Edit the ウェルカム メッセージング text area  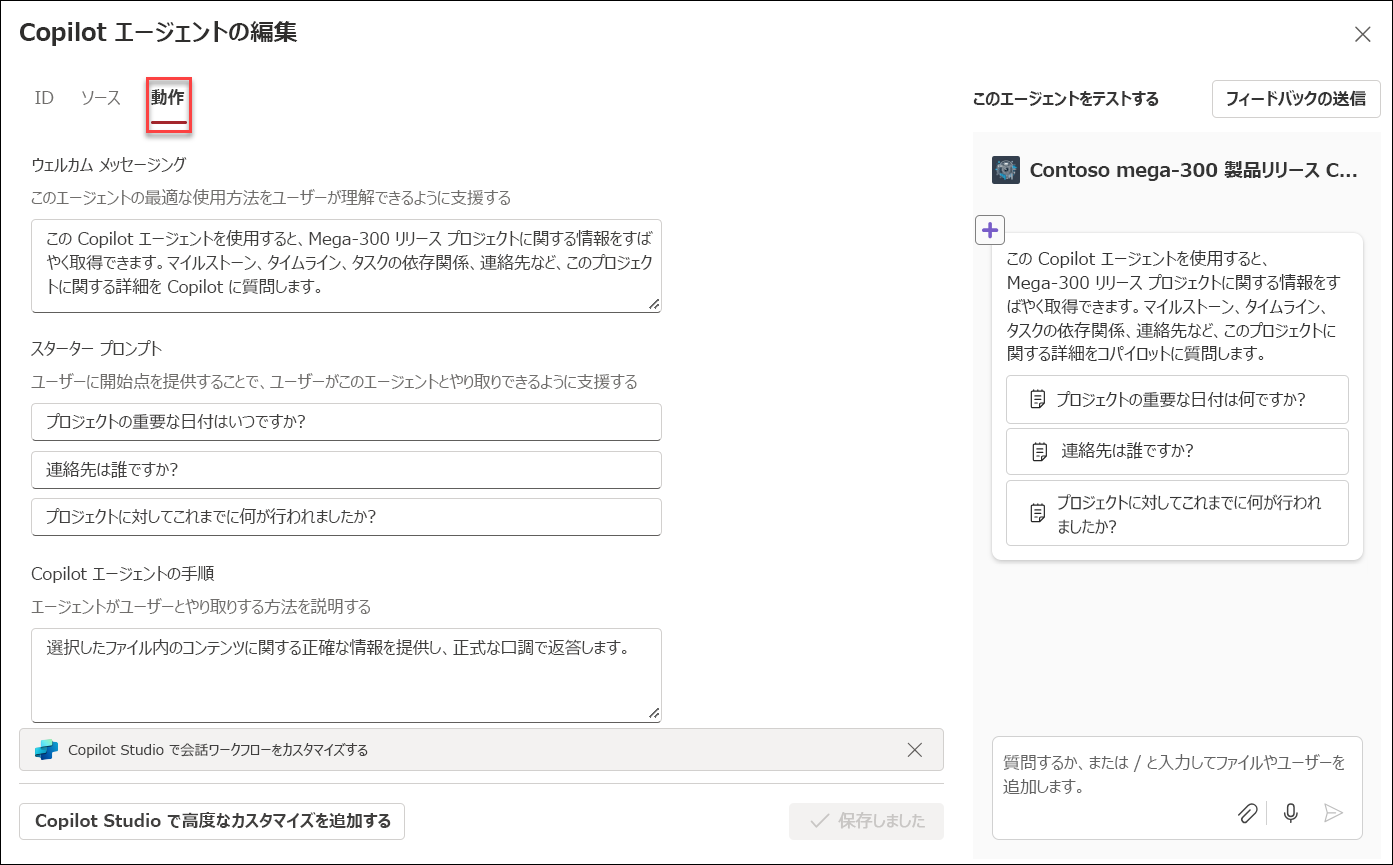(x=346, y=266)
